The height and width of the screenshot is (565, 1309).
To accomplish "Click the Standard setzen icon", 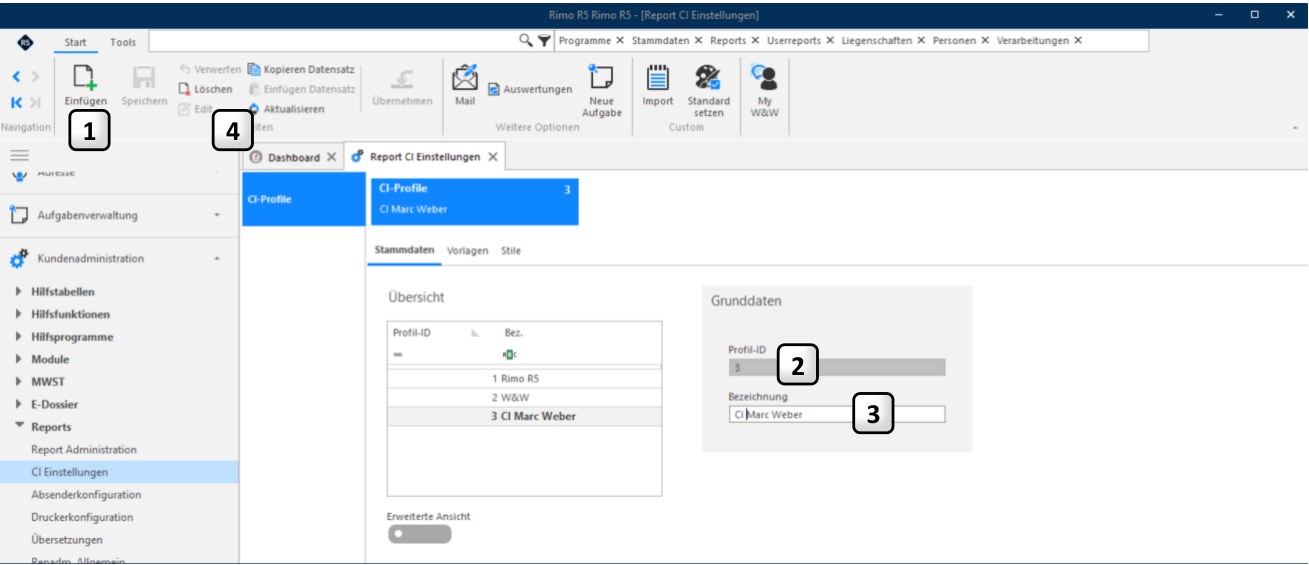I will (x=708, y=78).
